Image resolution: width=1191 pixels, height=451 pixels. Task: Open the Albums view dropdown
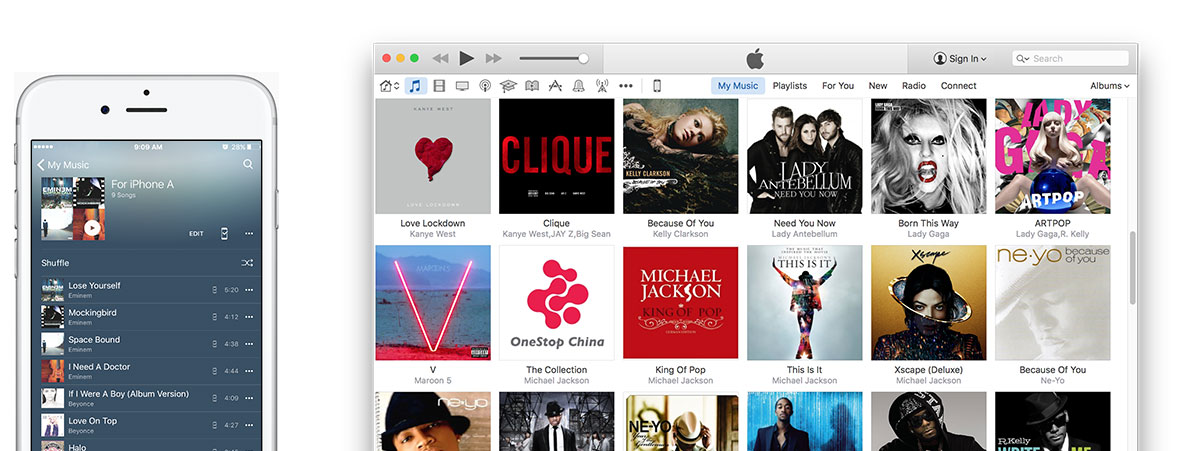(x=1109, y=86)
